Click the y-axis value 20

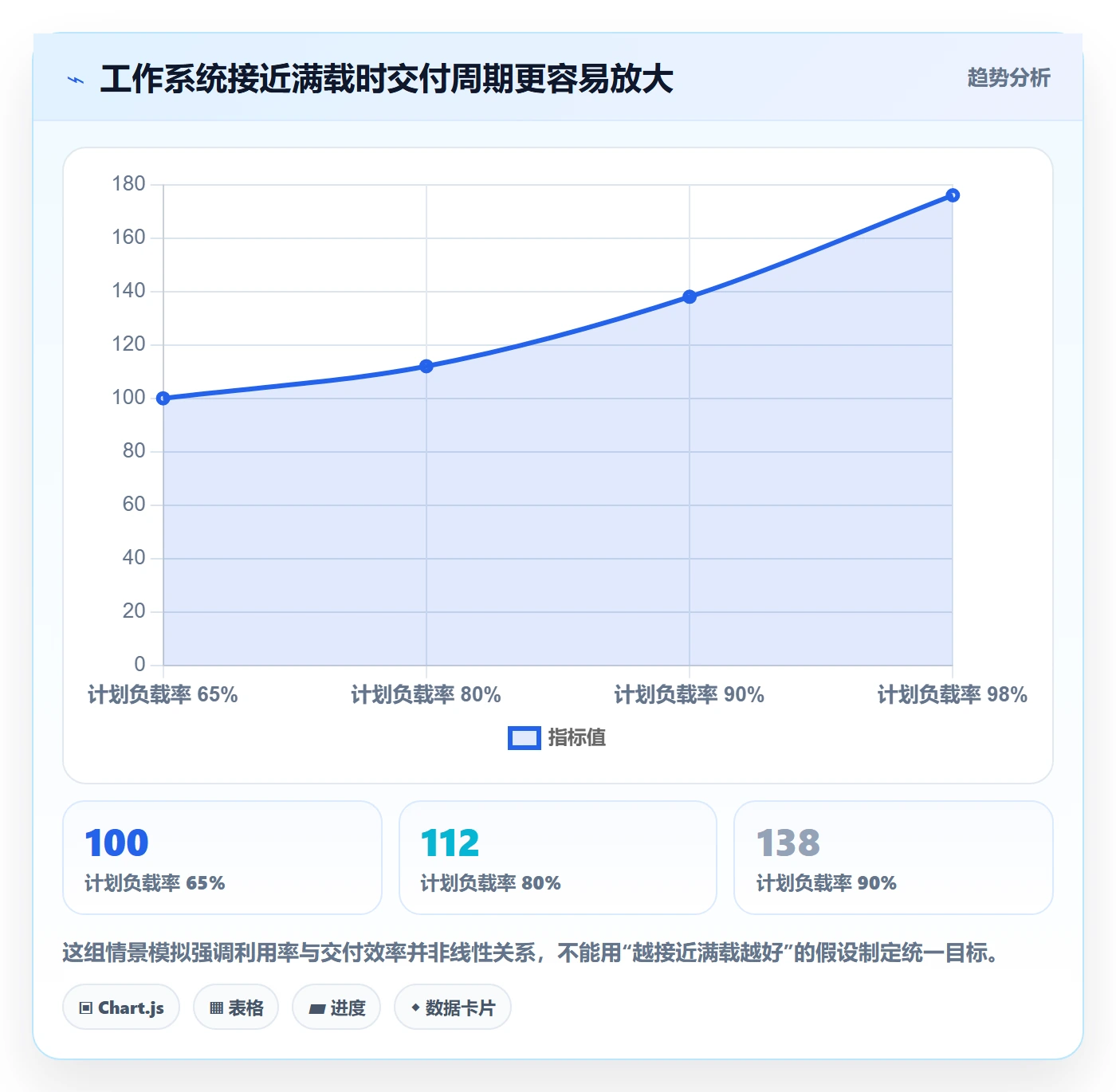point(134,611)
